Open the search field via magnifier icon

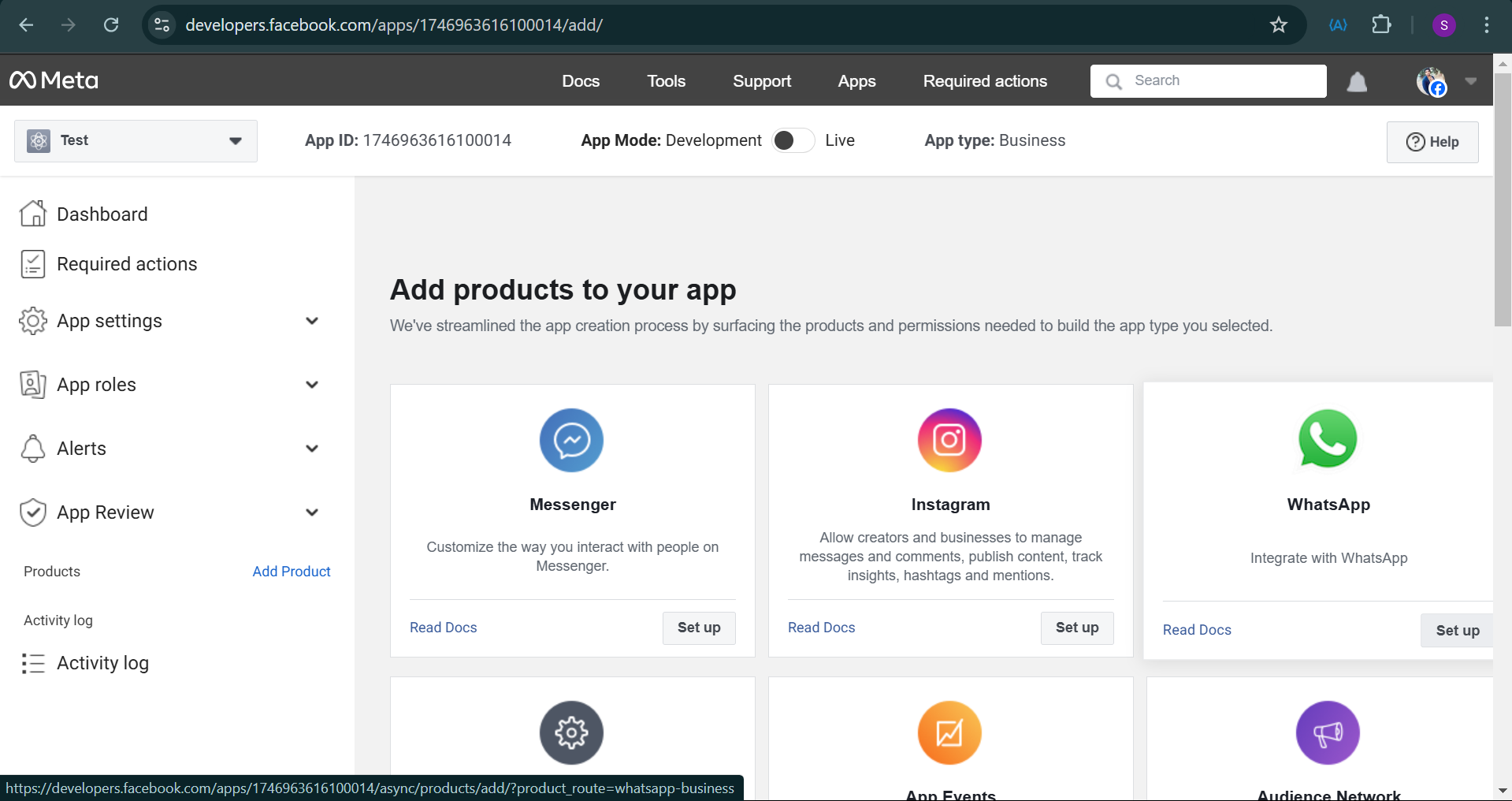tap(1113, 81)
